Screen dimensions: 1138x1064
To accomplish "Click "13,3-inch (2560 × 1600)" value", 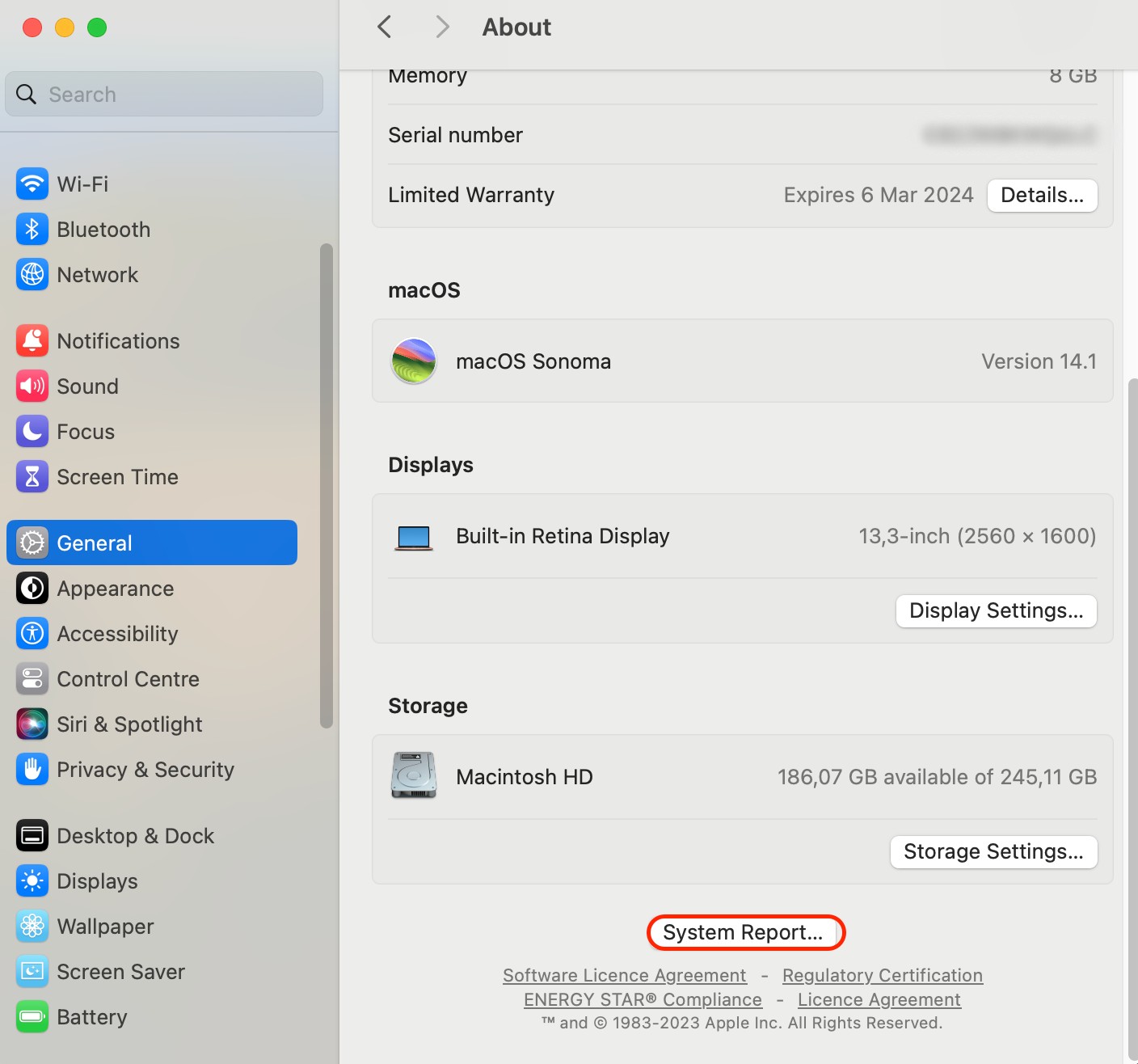I will pyautogui.click(x=977, y=536).
